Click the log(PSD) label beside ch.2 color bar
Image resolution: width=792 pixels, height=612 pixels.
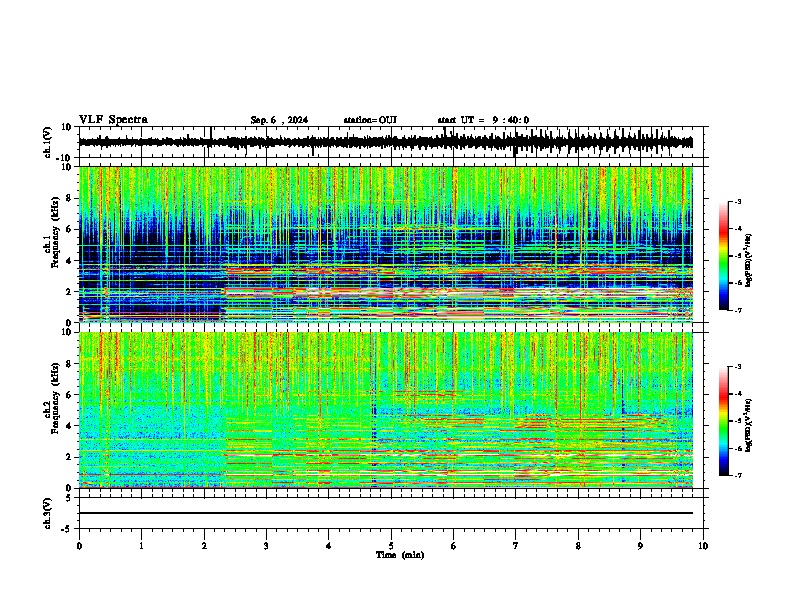point(748,425)
